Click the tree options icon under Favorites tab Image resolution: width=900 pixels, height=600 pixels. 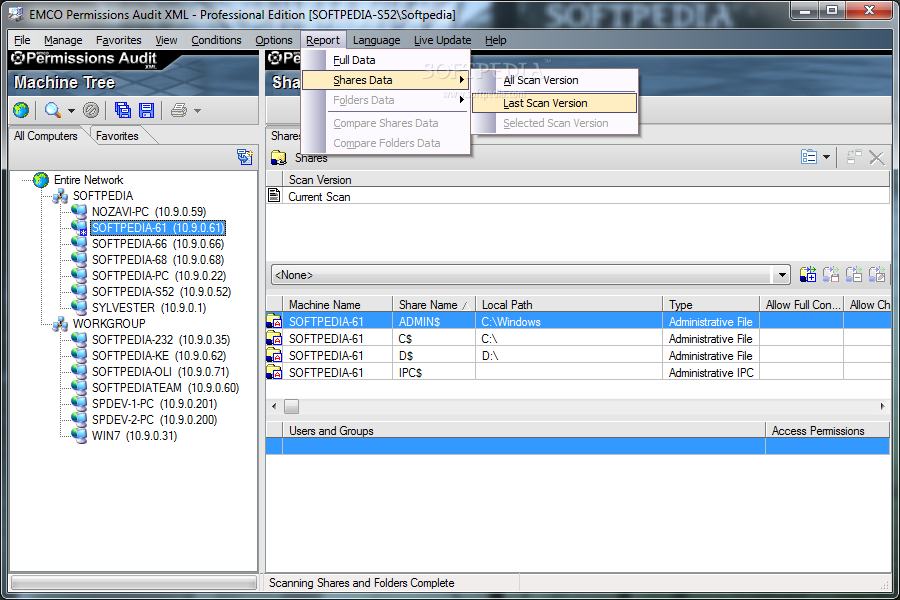(x=245, y=157)
